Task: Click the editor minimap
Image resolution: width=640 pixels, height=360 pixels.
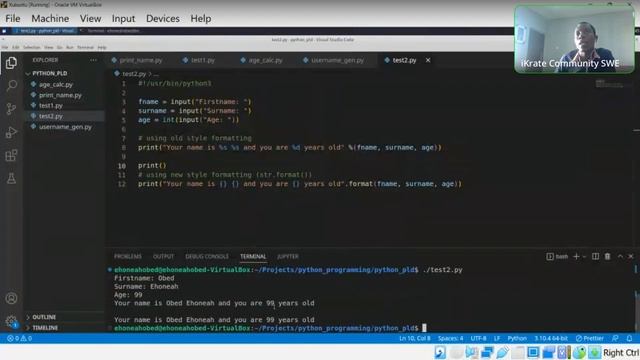Action: 609,84
